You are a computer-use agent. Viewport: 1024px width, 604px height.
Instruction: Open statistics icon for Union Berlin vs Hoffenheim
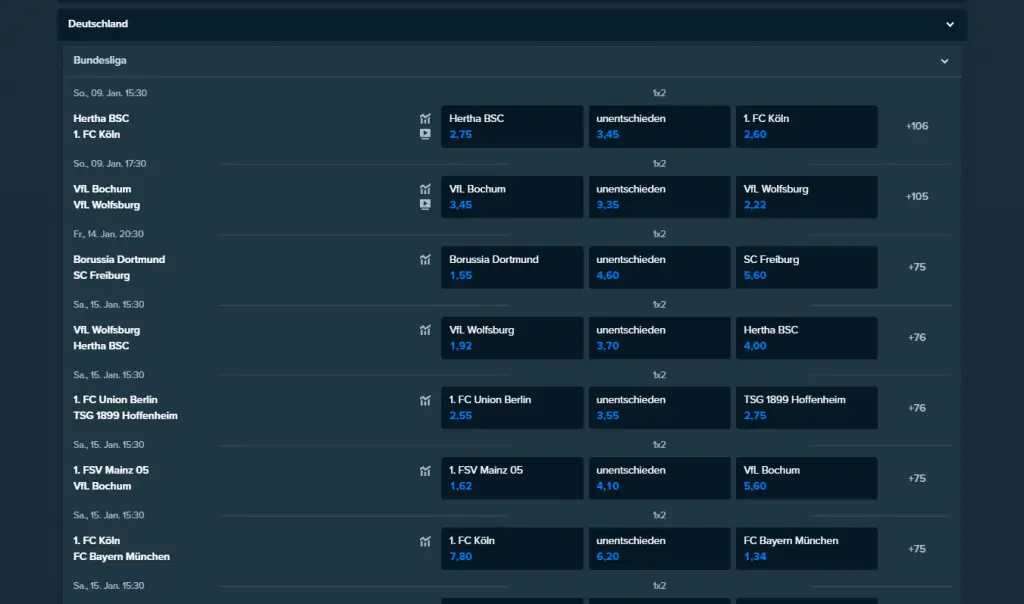[425, 400]
